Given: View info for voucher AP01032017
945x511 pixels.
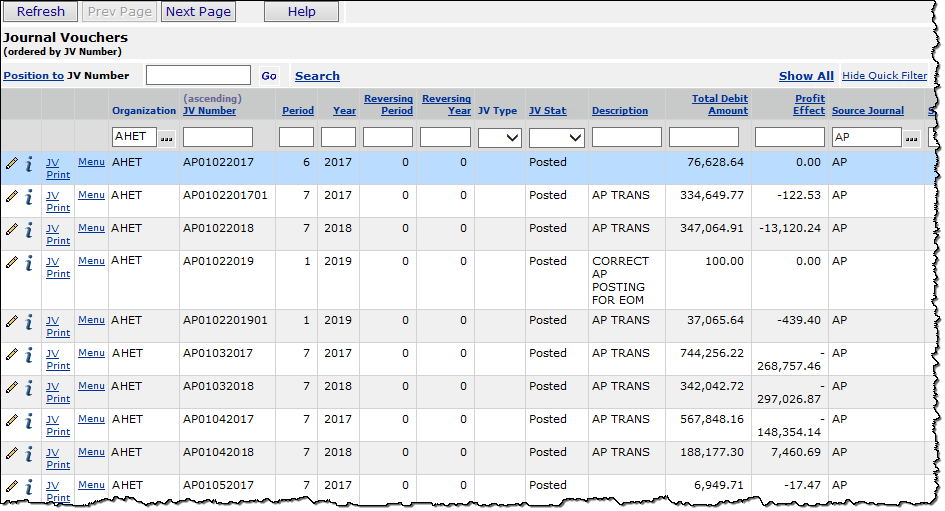Looking at the screenshot, I should pos(29,355).
